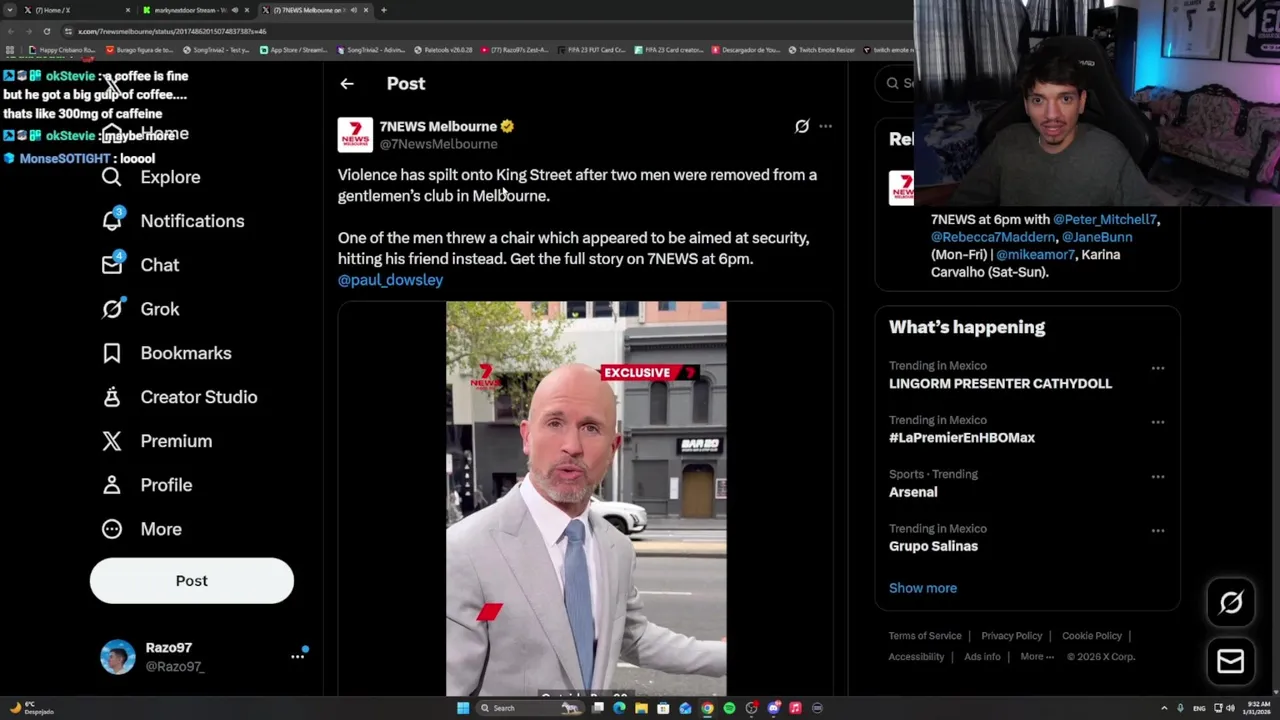Image resolution: width=1280 pixels, height=720 pixels.
Task: Play the embedded 7NEWS video
Action: click(x=586, y=498)
